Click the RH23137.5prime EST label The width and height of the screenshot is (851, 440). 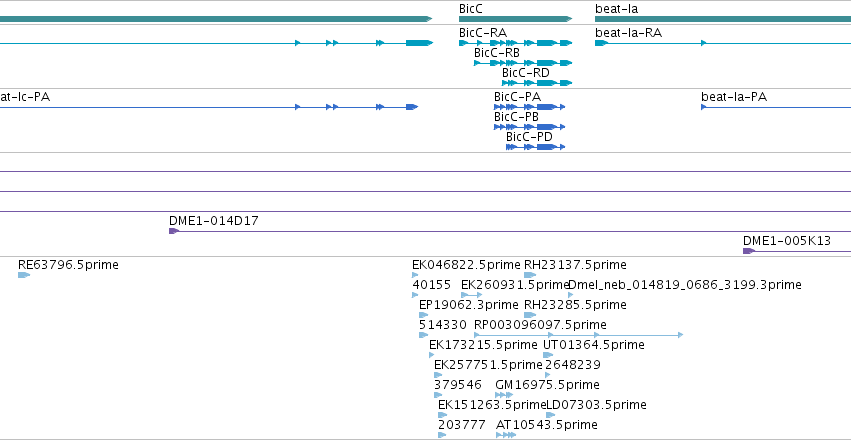point(575,265)
